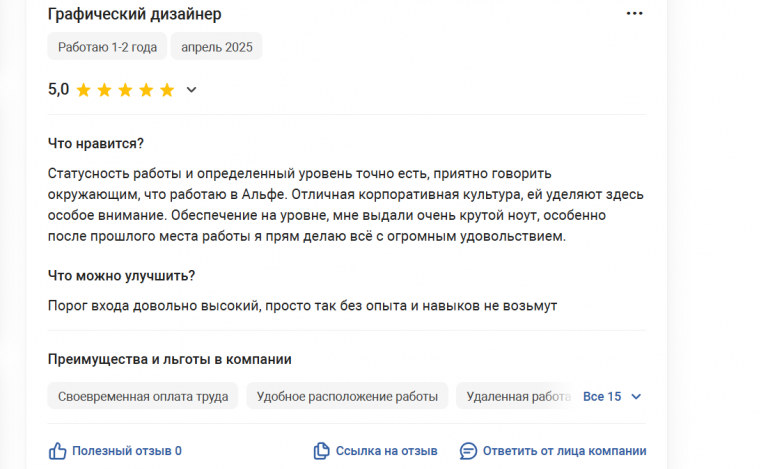Click the second rating star
This screenshot has height=469, width=768.
(104, 90)
